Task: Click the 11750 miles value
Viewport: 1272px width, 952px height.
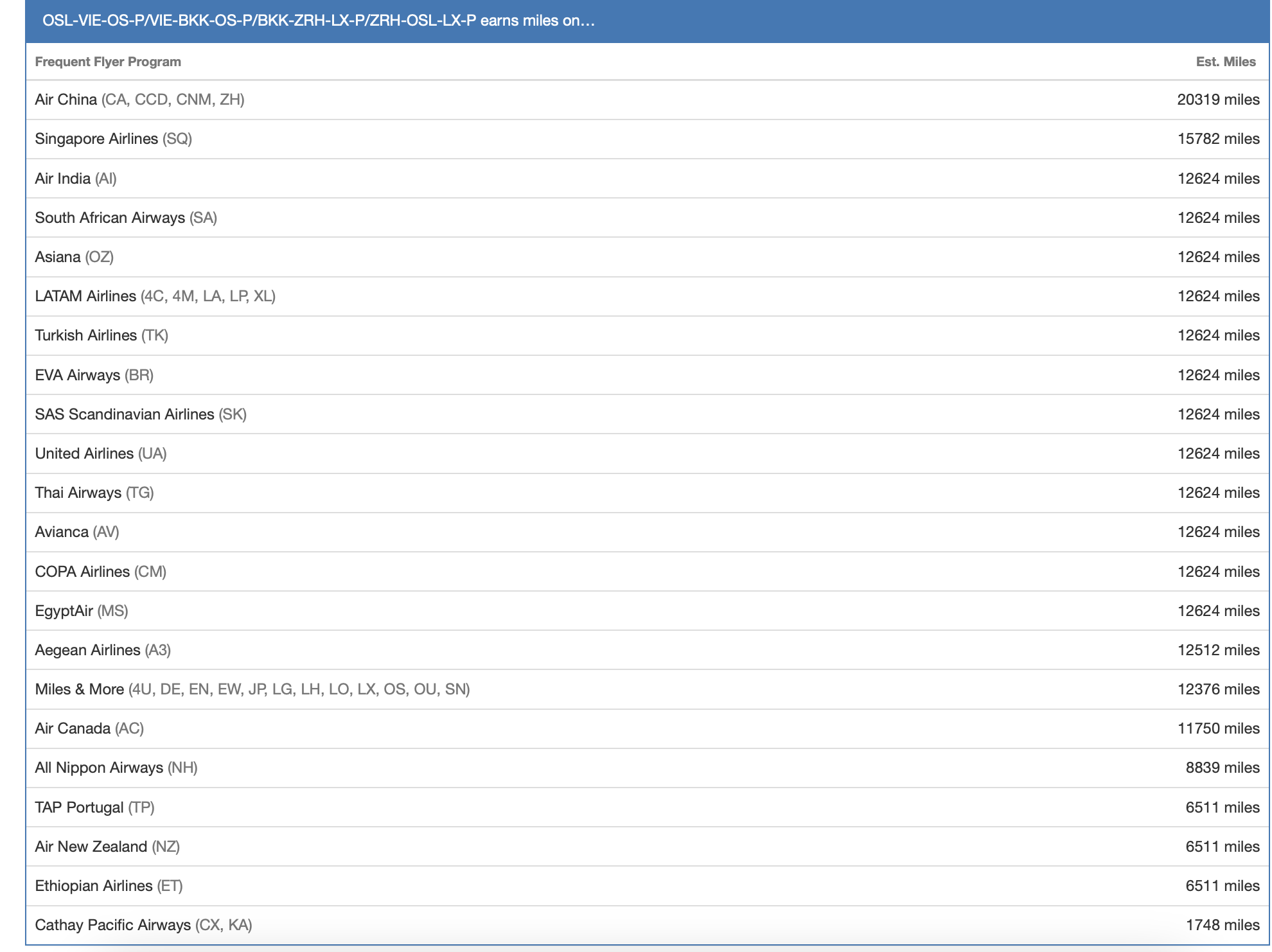Action: [1218, 728]
